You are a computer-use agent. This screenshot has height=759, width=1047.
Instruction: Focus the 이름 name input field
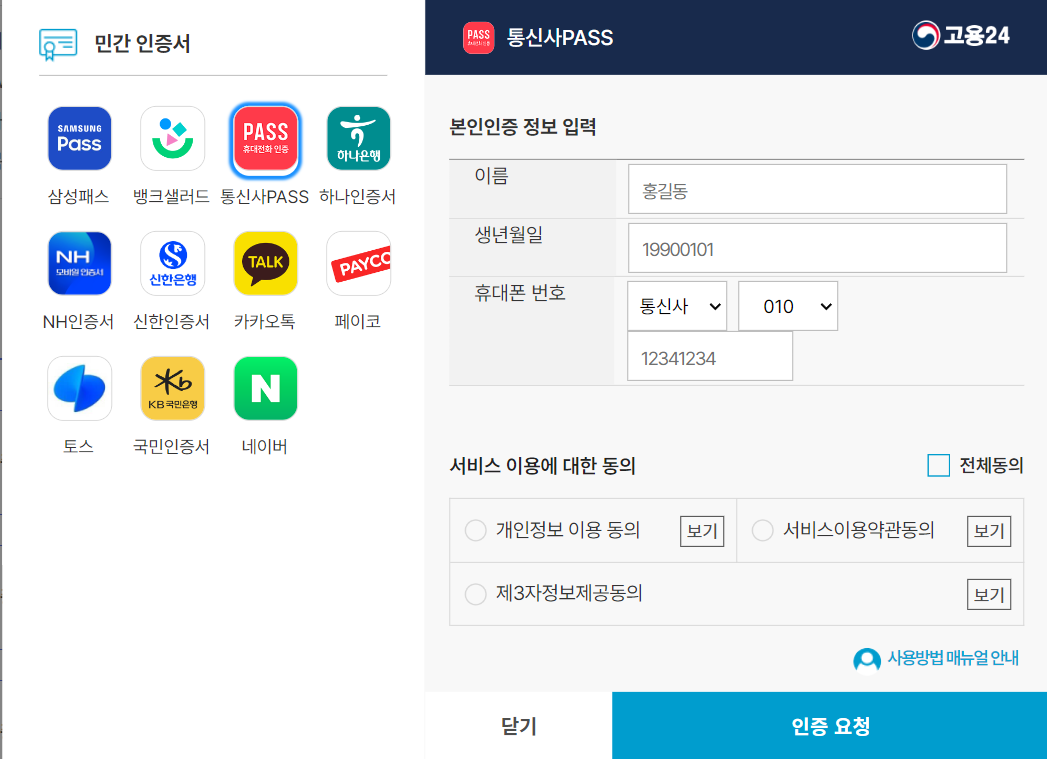pyautogui.click(x=817, y=189)
